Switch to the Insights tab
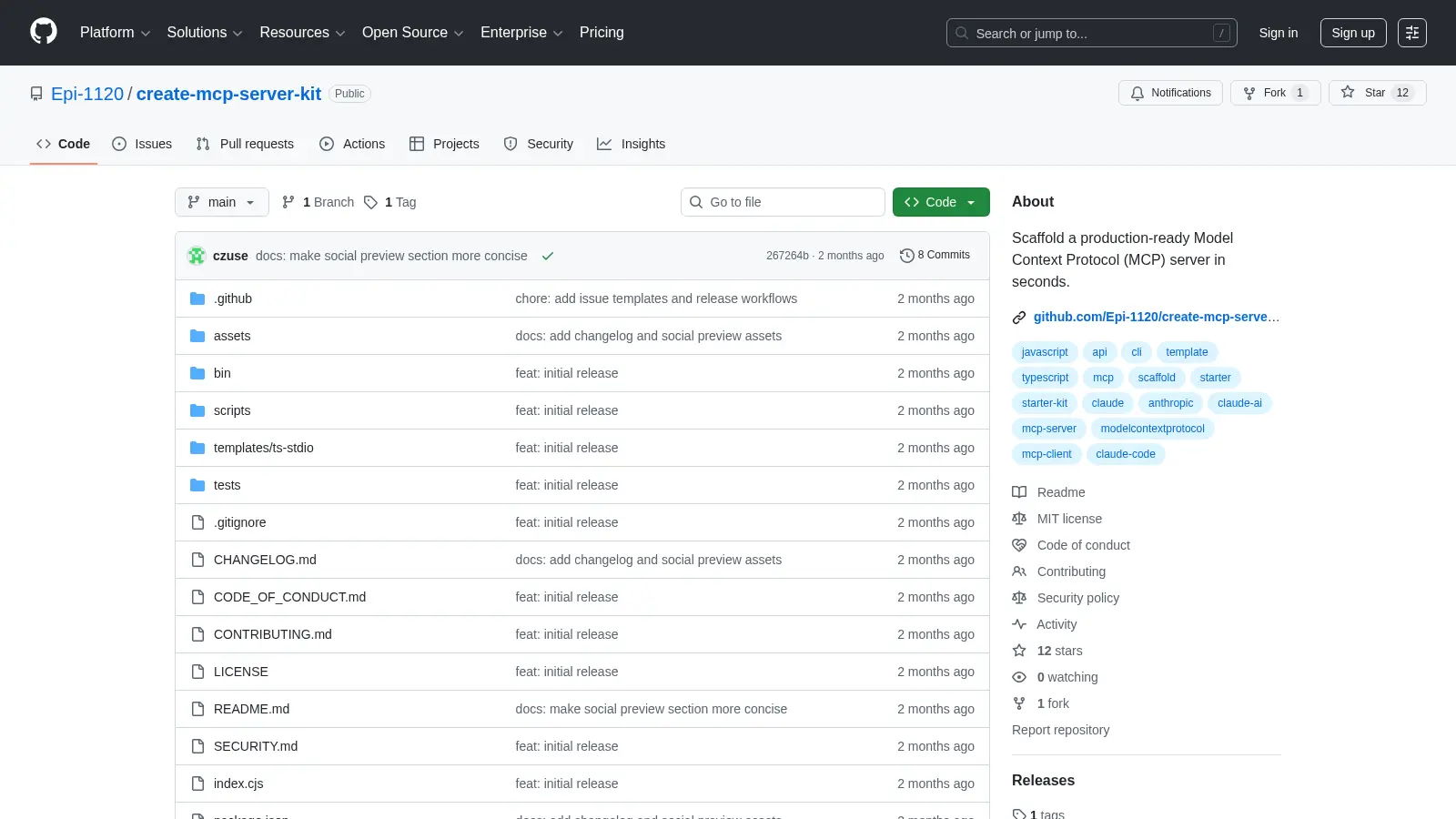Viewport: 1456px width, 819px height. pyautogui.click(x=631, y=144)
